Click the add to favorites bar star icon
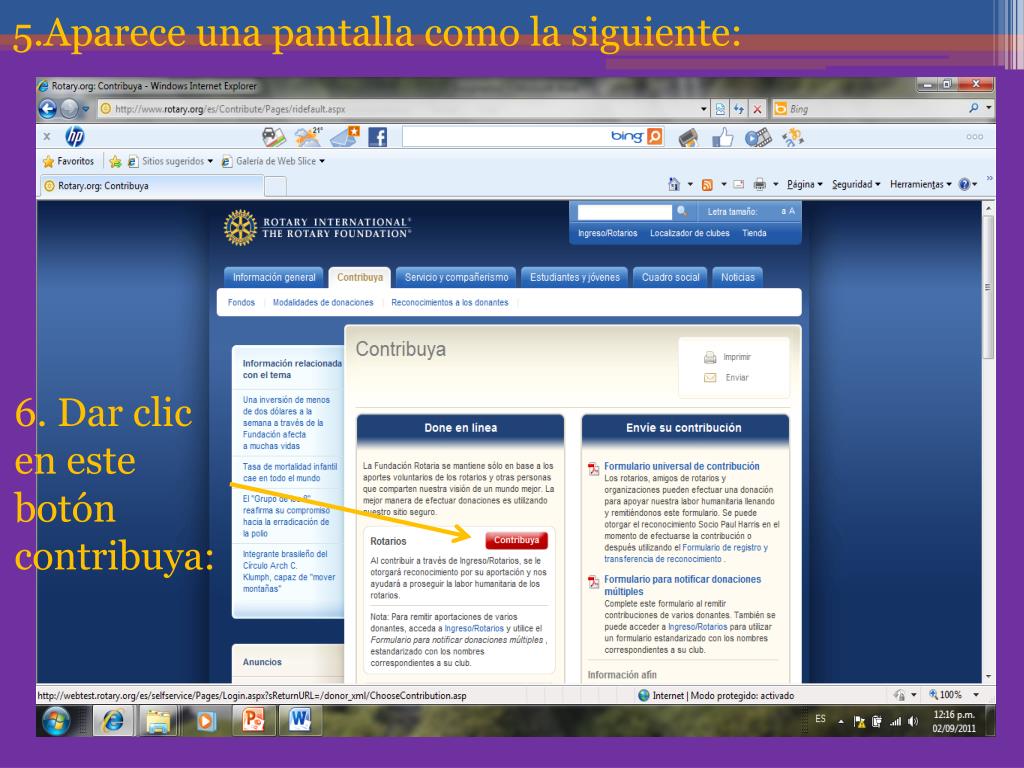This screenshot has width=1024, height=768. pos(116,161)
